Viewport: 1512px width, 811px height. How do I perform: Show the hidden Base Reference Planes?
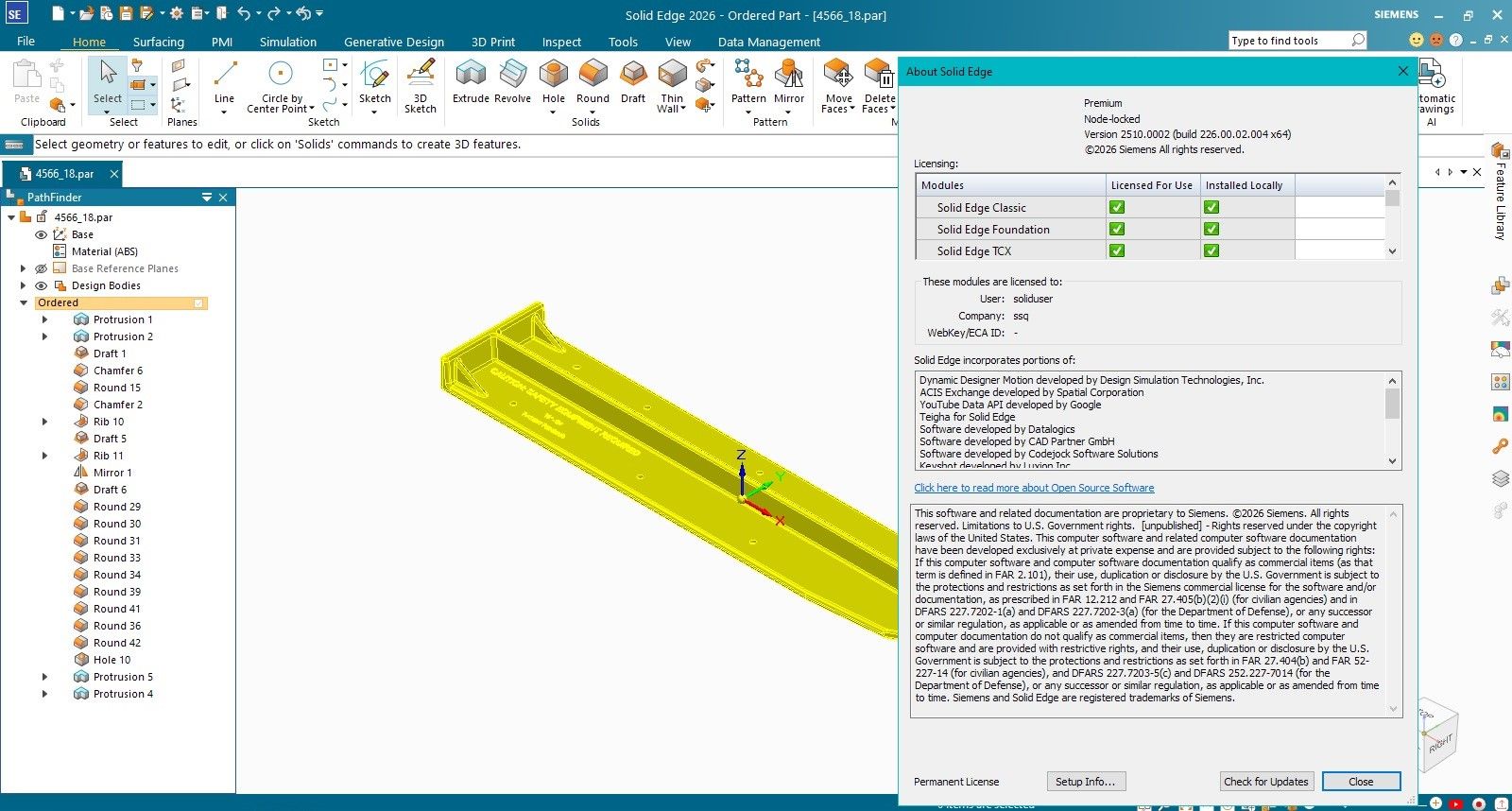coord(41,268)
